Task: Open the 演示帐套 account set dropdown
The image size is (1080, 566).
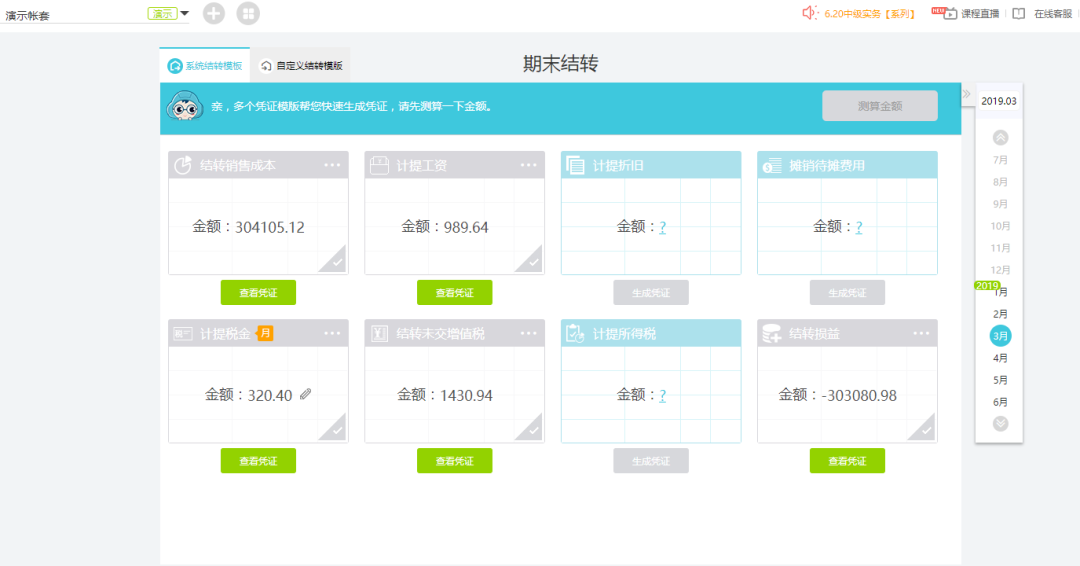Action: 184,14
